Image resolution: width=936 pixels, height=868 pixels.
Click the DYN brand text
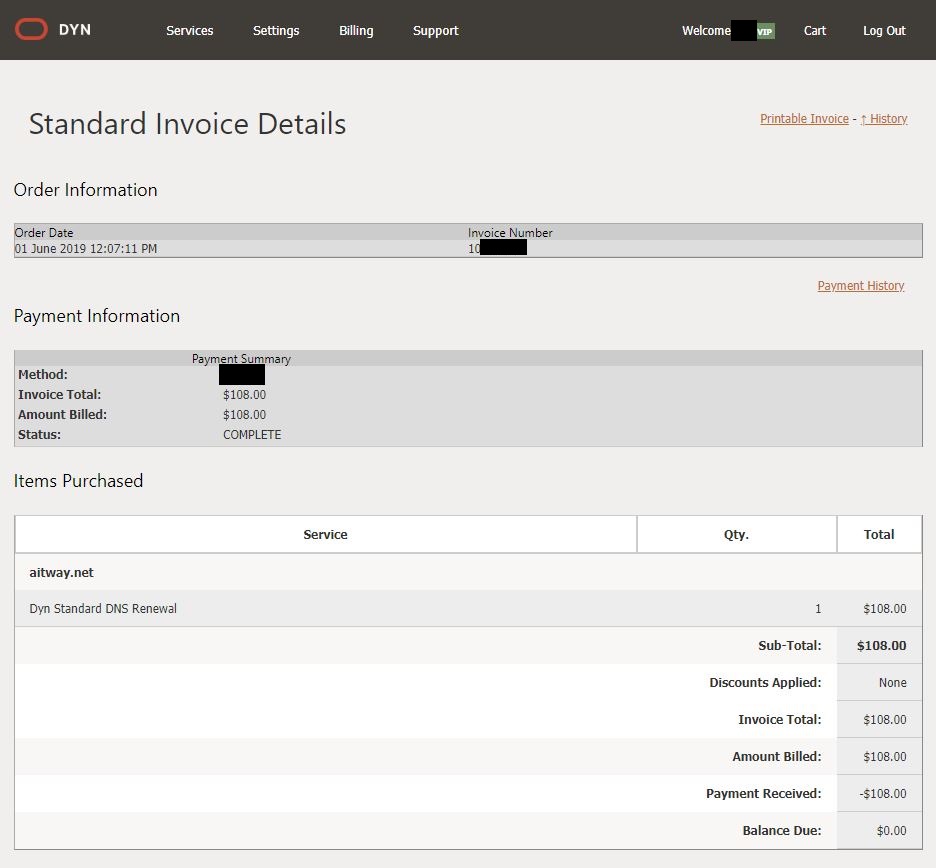point(75,30)
